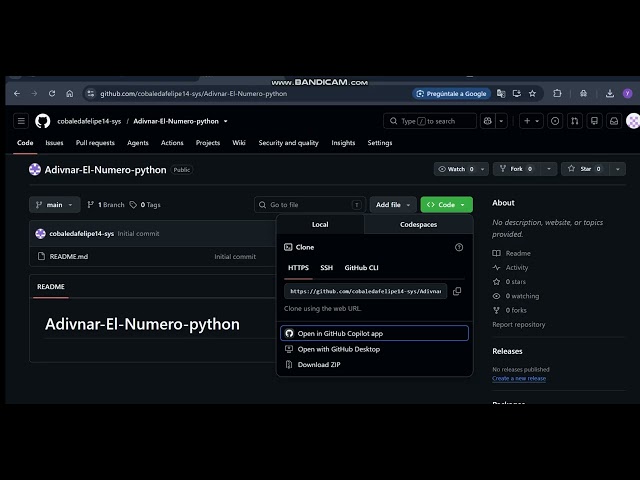Image resolution: width=640 pixels, height=480 pixels.
Task: Open repository Settings tab
Action: [380, 143]
